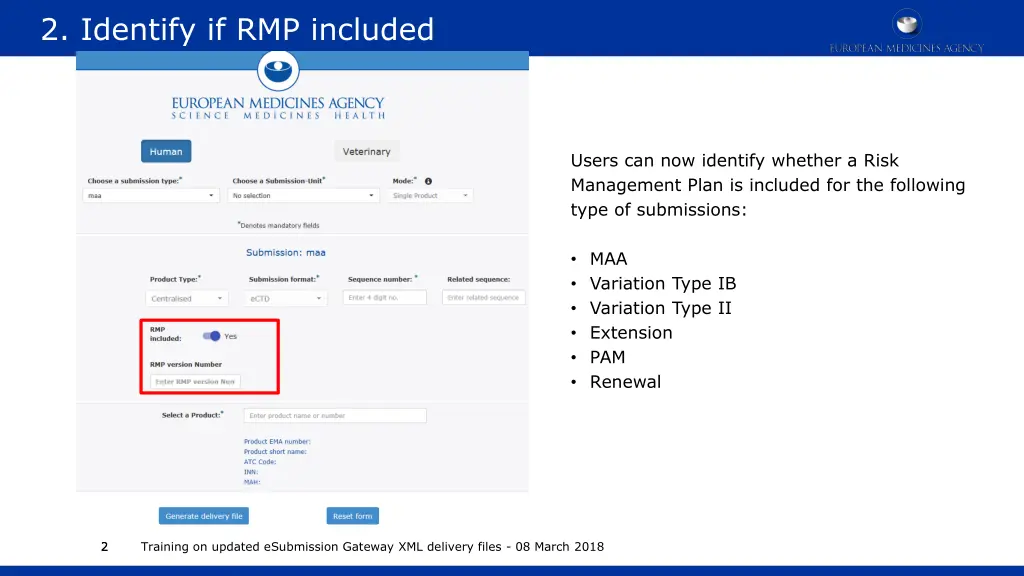
Task: Click the Variation Type IB bullet
Action: (663, 283)
